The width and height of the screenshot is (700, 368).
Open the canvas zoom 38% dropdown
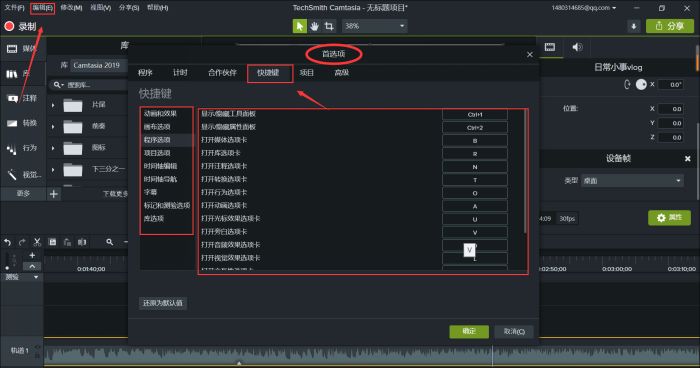(375, 26)
